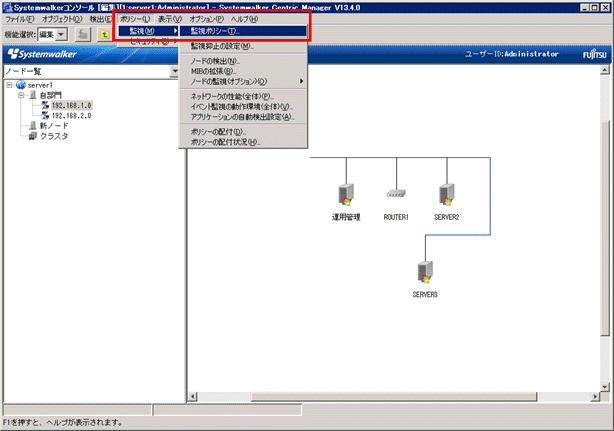The width and height of the screenshot is (614, 431).
Task: Open ノードの監視(オプション)(O) submenu
Action: click(x=243, y=81)
